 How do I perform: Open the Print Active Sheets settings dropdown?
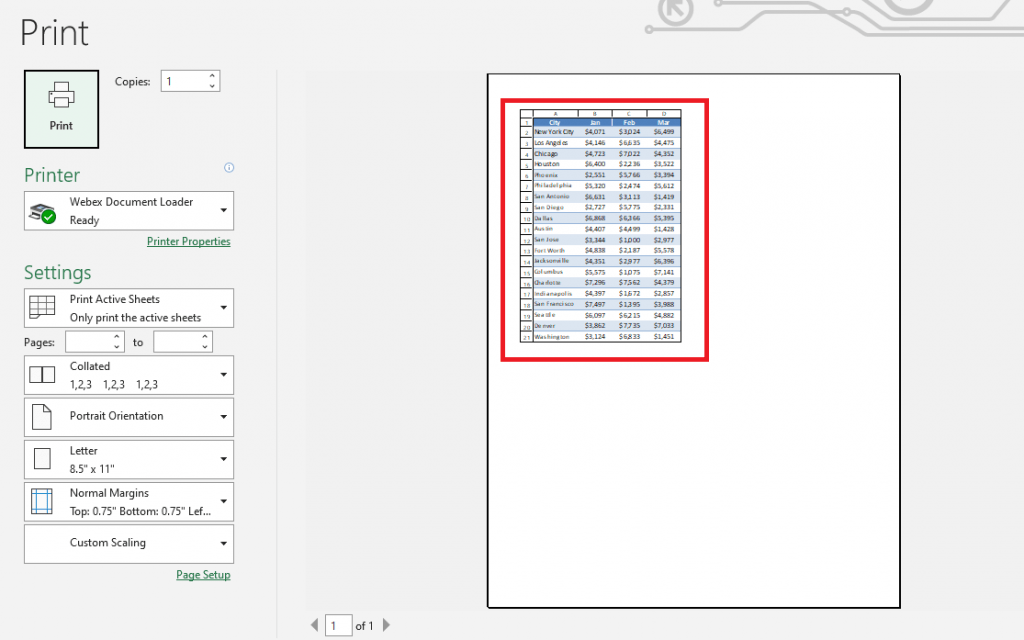(x=225, y=308)
